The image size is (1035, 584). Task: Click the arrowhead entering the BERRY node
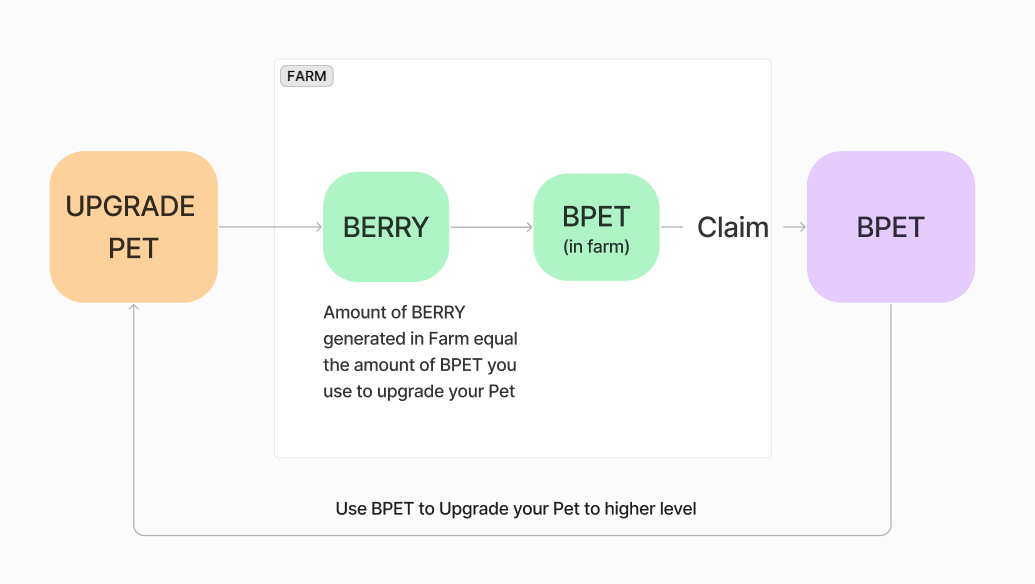pos(318,227)
